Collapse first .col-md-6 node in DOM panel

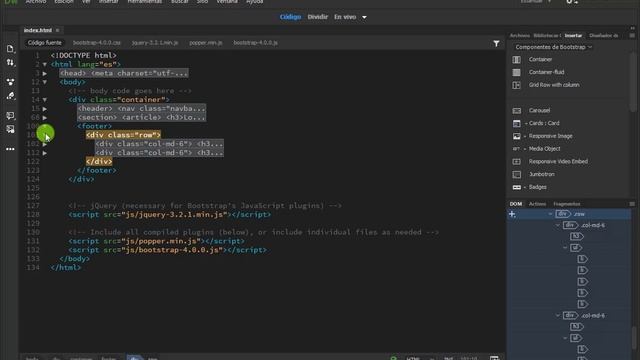pyautogui.click(x=558, y=225)
